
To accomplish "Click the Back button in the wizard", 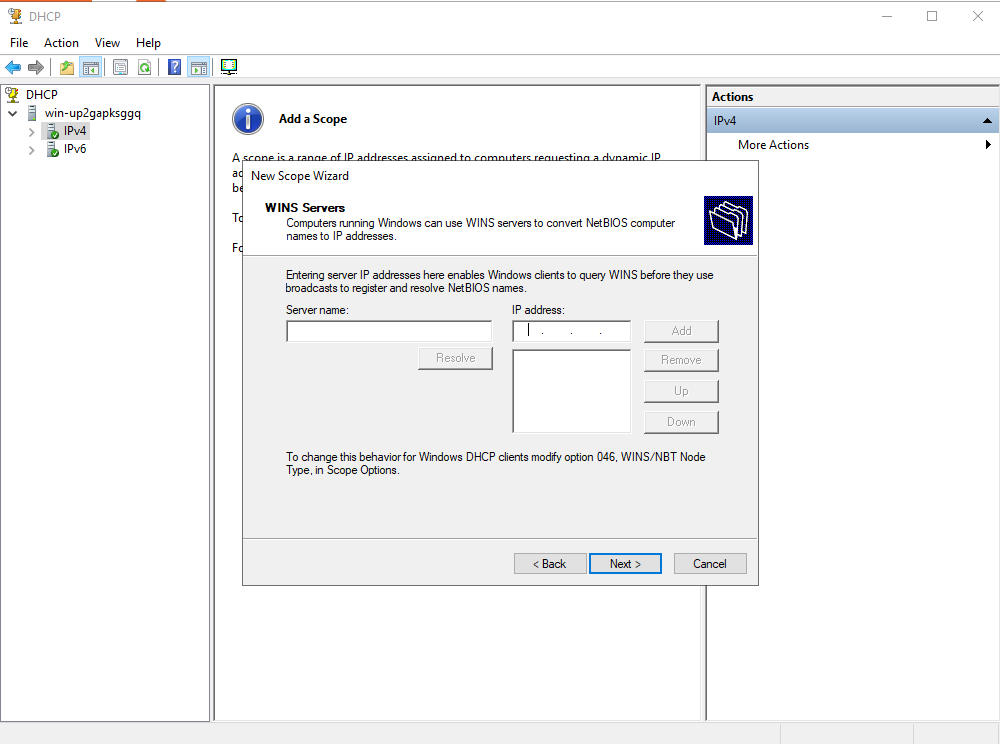I will click(x=550, y=564).
